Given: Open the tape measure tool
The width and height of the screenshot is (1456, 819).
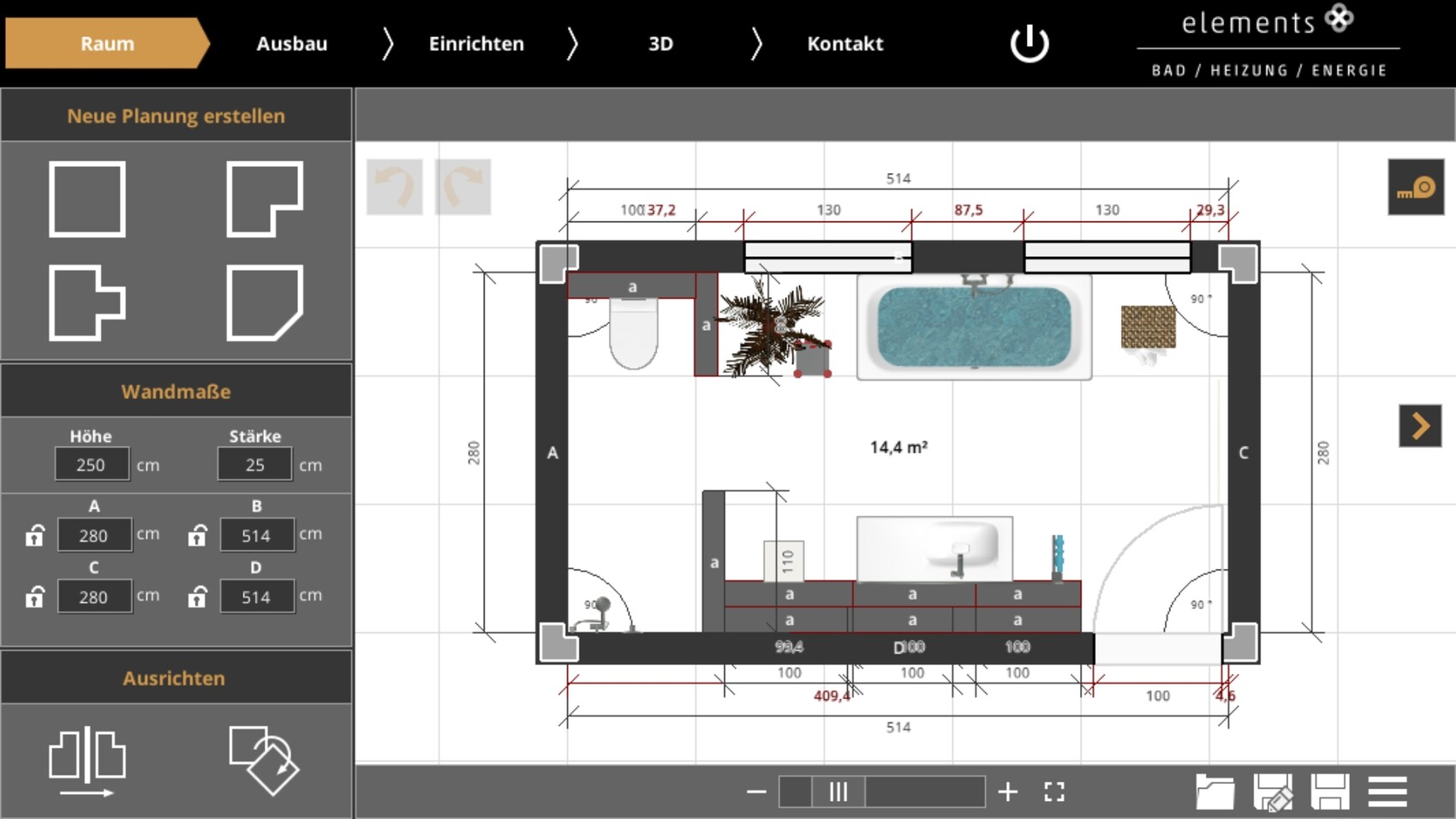Looking at the screenshot, I should tap(1416, 187).
